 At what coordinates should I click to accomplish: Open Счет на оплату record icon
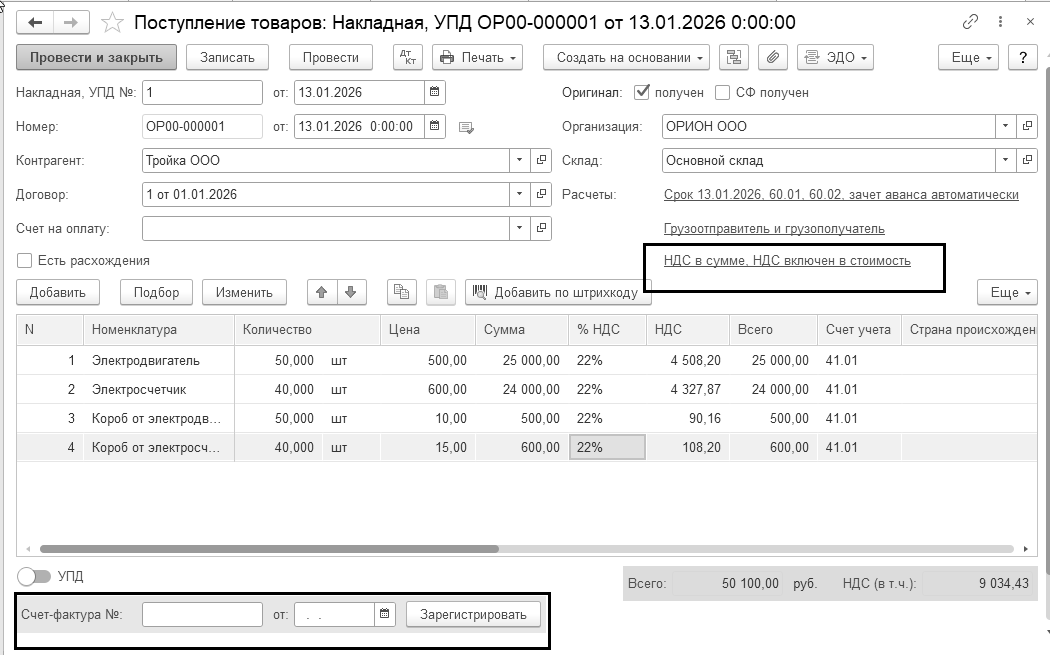click(541, 228)
